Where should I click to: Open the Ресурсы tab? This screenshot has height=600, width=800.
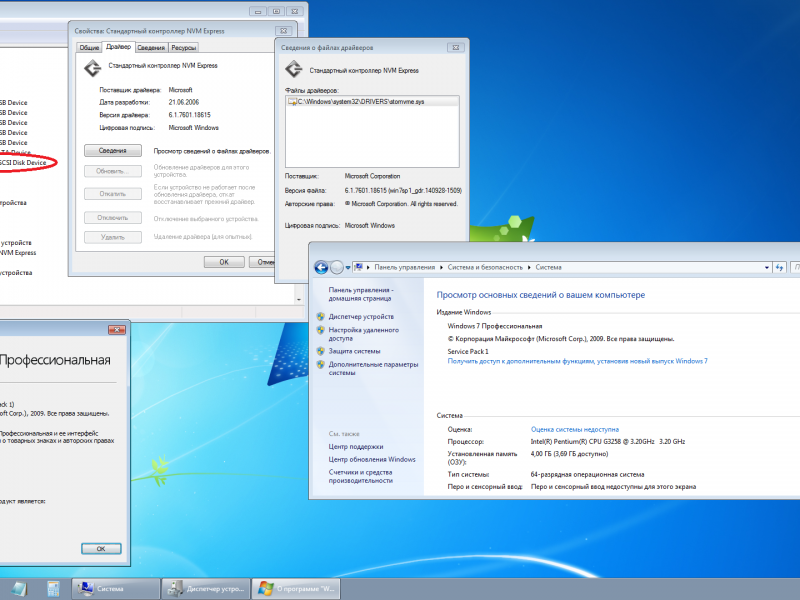(x=184, y=47)
